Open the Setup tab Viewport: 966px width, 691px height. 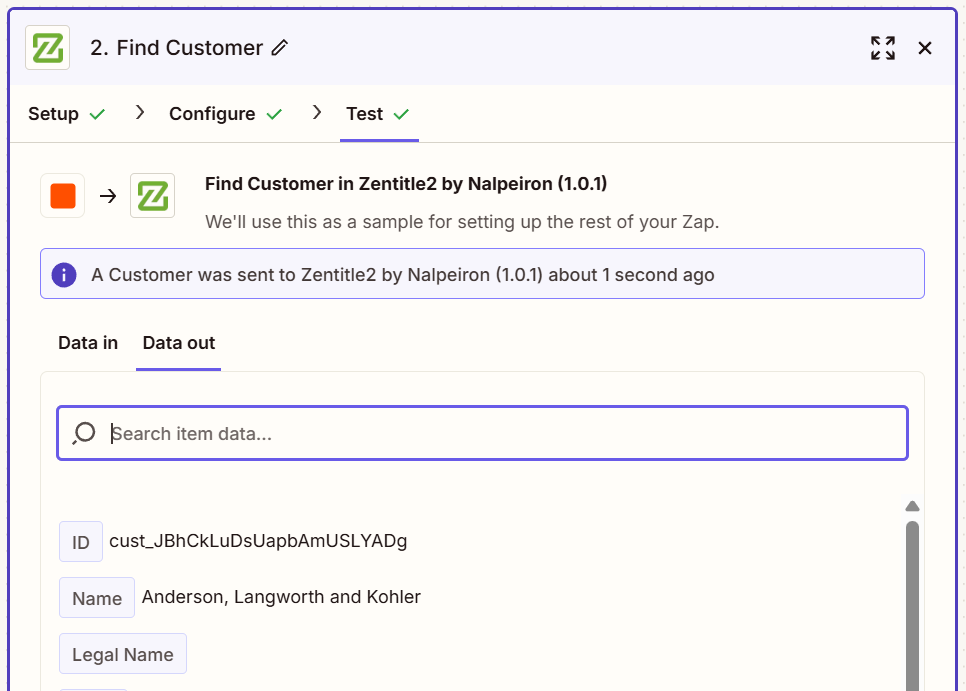(x=54, y=114)
